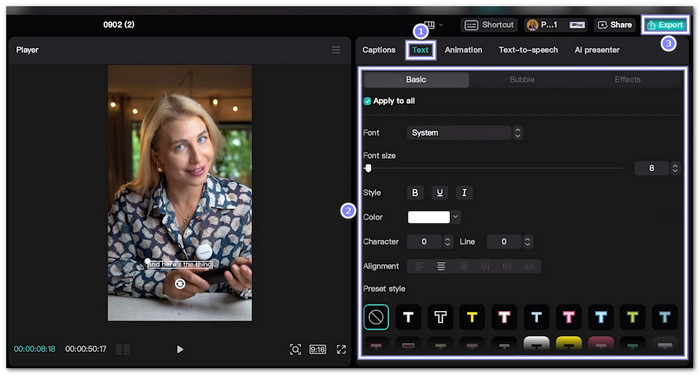
Task: Open the P...1 account profile
Action: [x=542, y=25]
